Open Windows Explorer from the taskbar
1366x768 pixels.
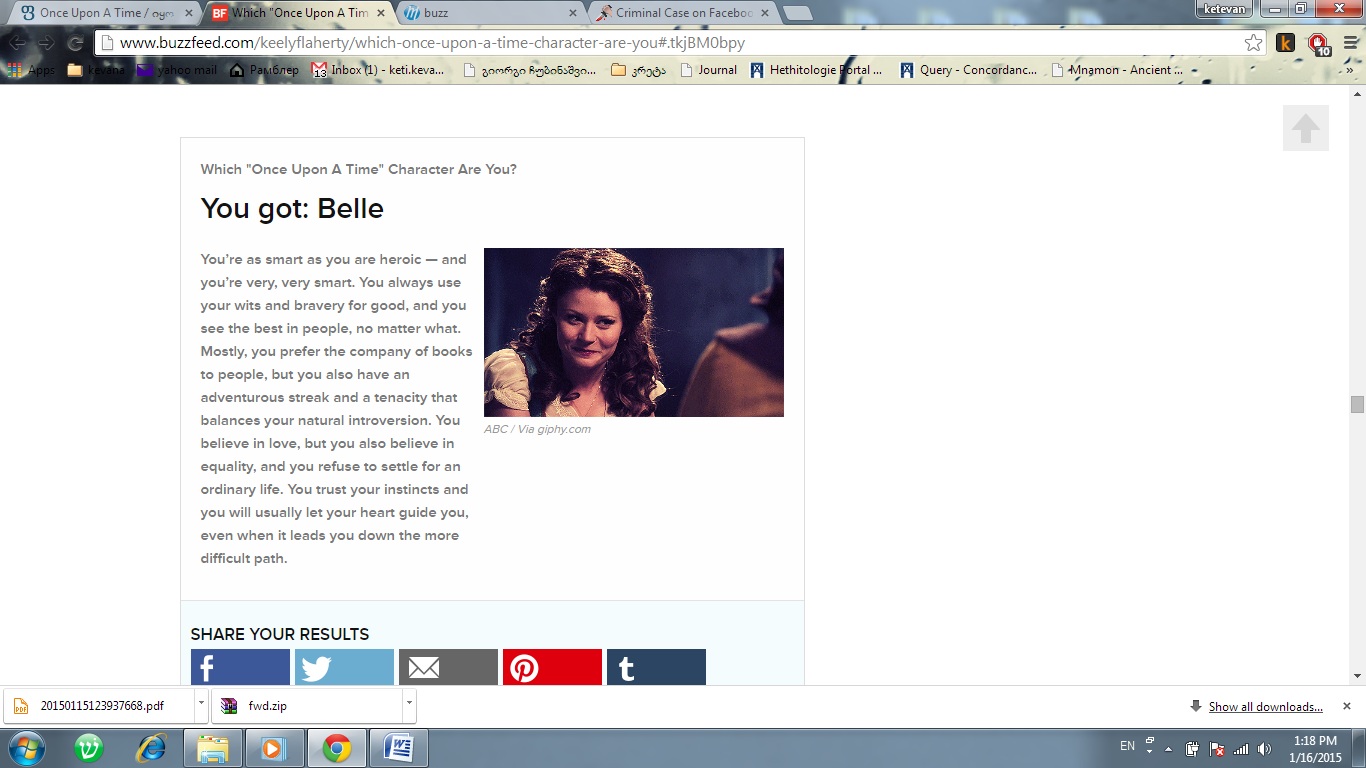tap(213, 748)
